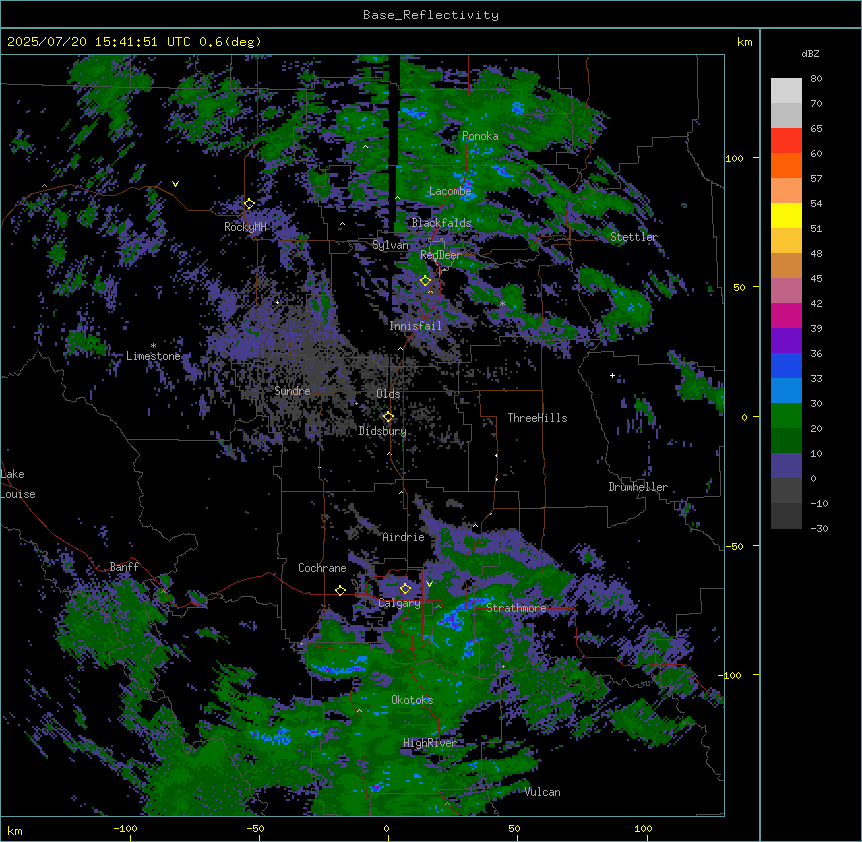Click the 0 tick on the bottom axis

tap(386, 829)
